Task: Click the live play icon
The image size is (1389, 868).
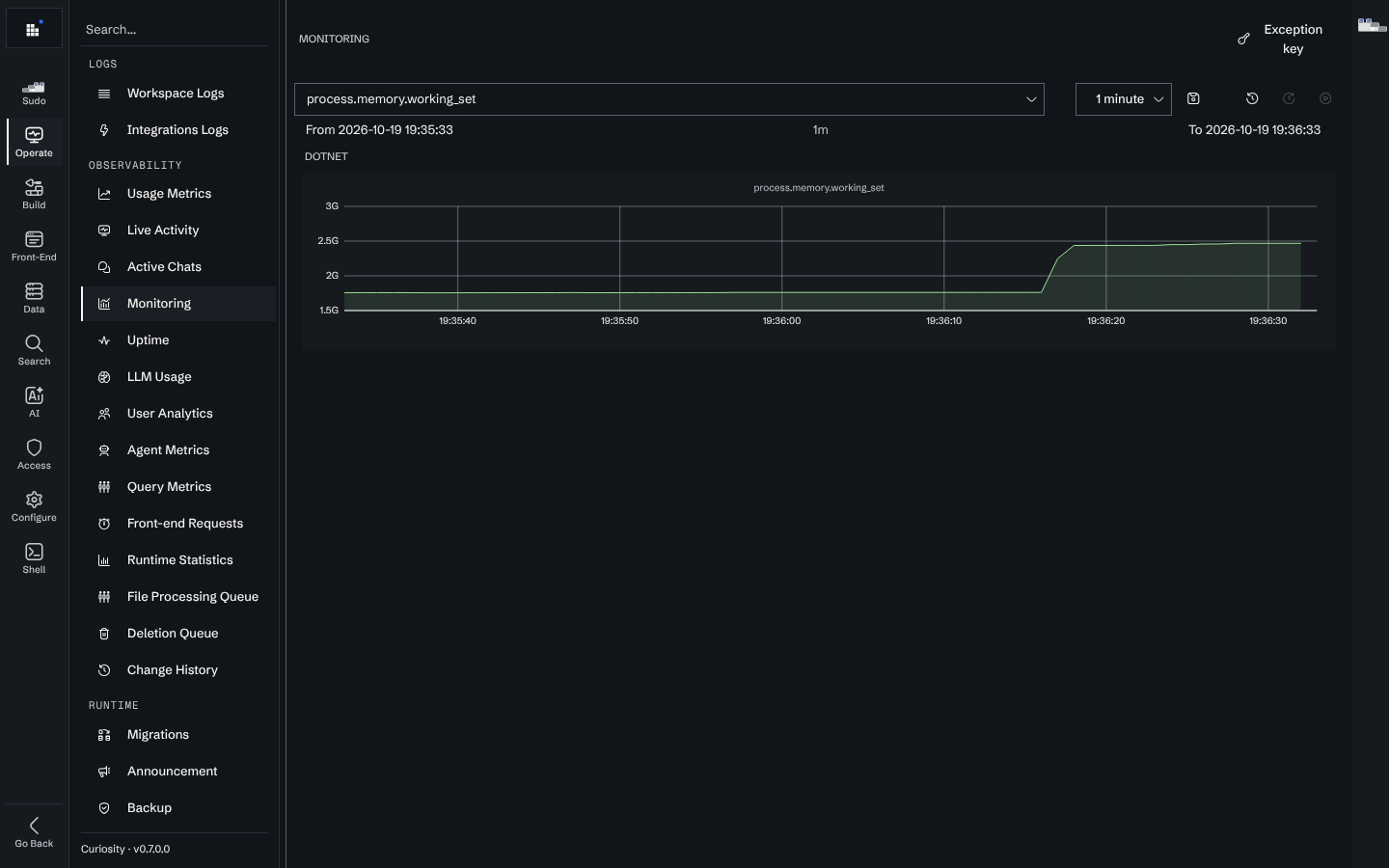Action: coord(1325,98)
